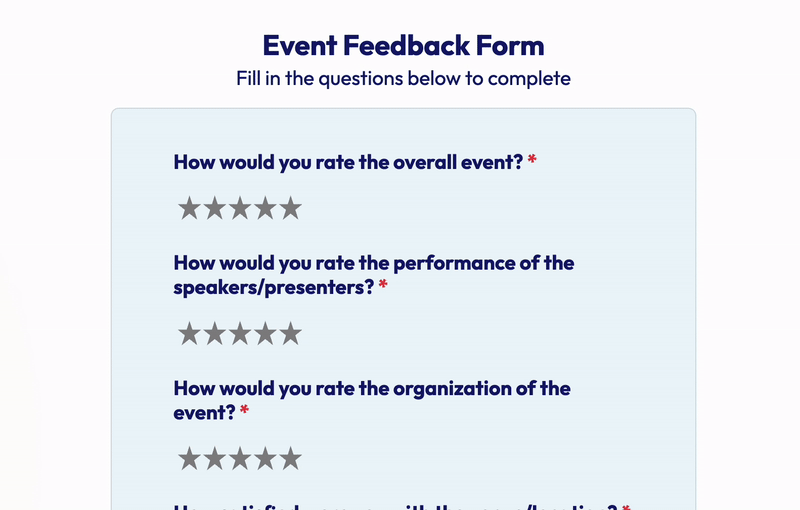Click the speakers/presenters performance question label
Screen dimensions: 800x510
373,275
